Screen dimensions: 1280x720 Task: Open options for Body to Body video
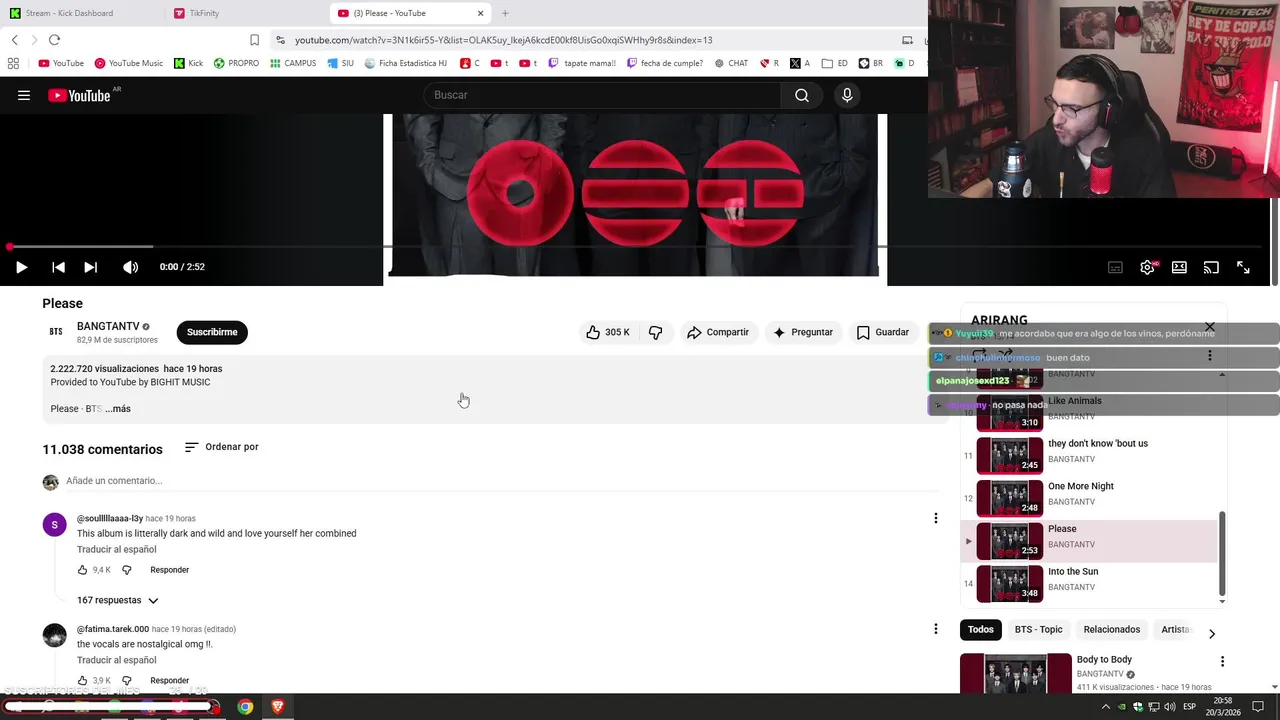tap(1222, 662)
